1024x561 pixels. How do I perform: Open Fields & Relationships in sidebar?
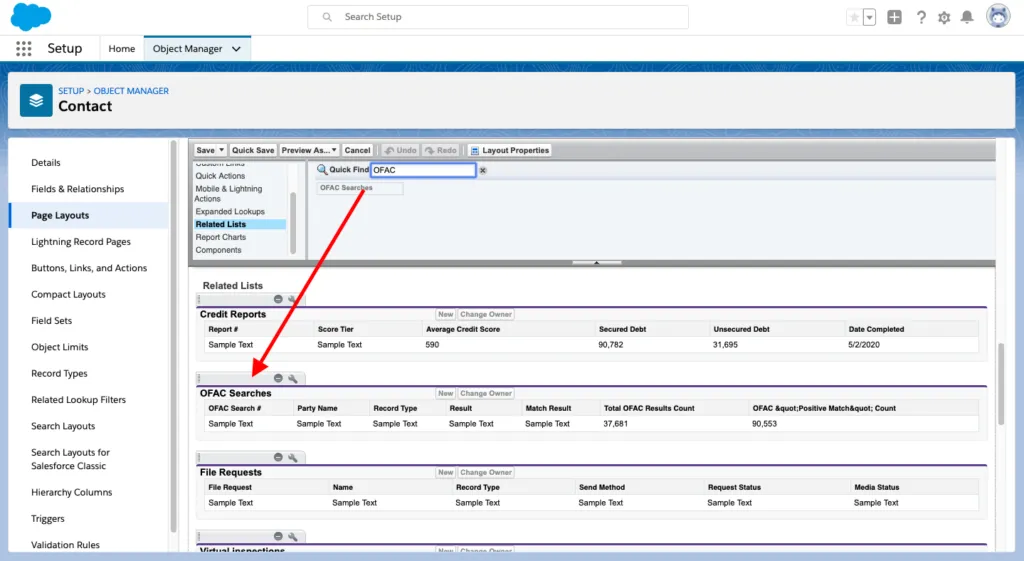coord(78,189)
